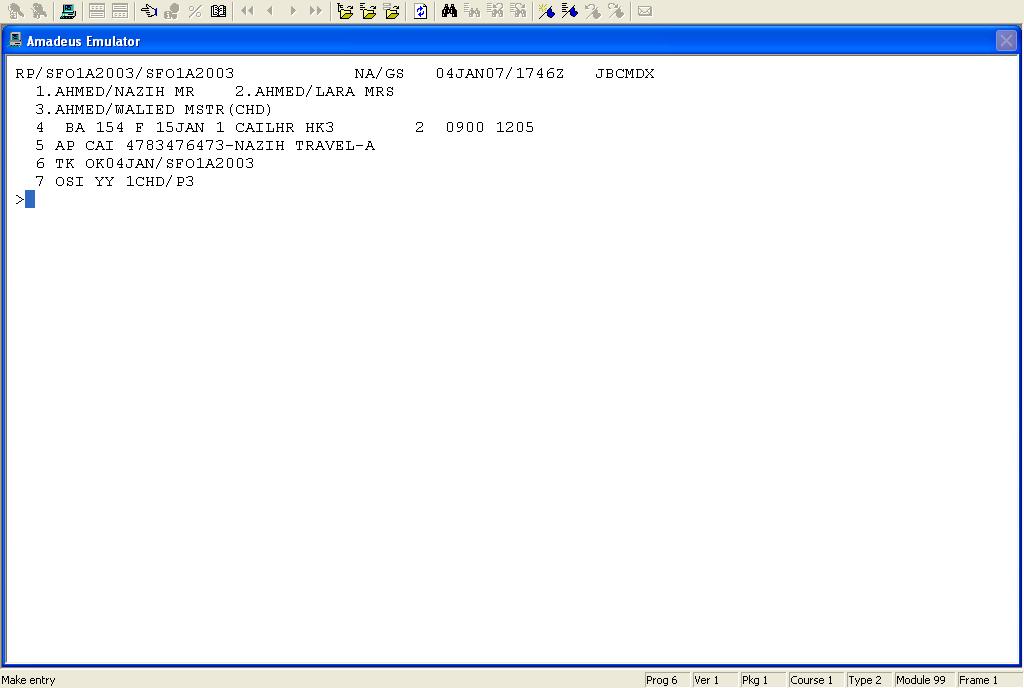Viewport: 1024px width, 688px height.
Task: Click passenger 3.AHMED/WALIED MSTR(CHD)
Action: [x=153, y=109]
